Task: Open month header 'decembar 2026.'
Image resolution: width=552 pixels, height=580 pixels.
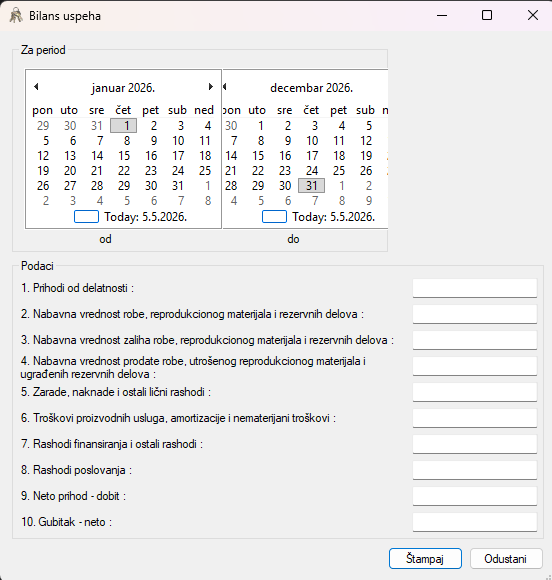Action: [312, 88]
